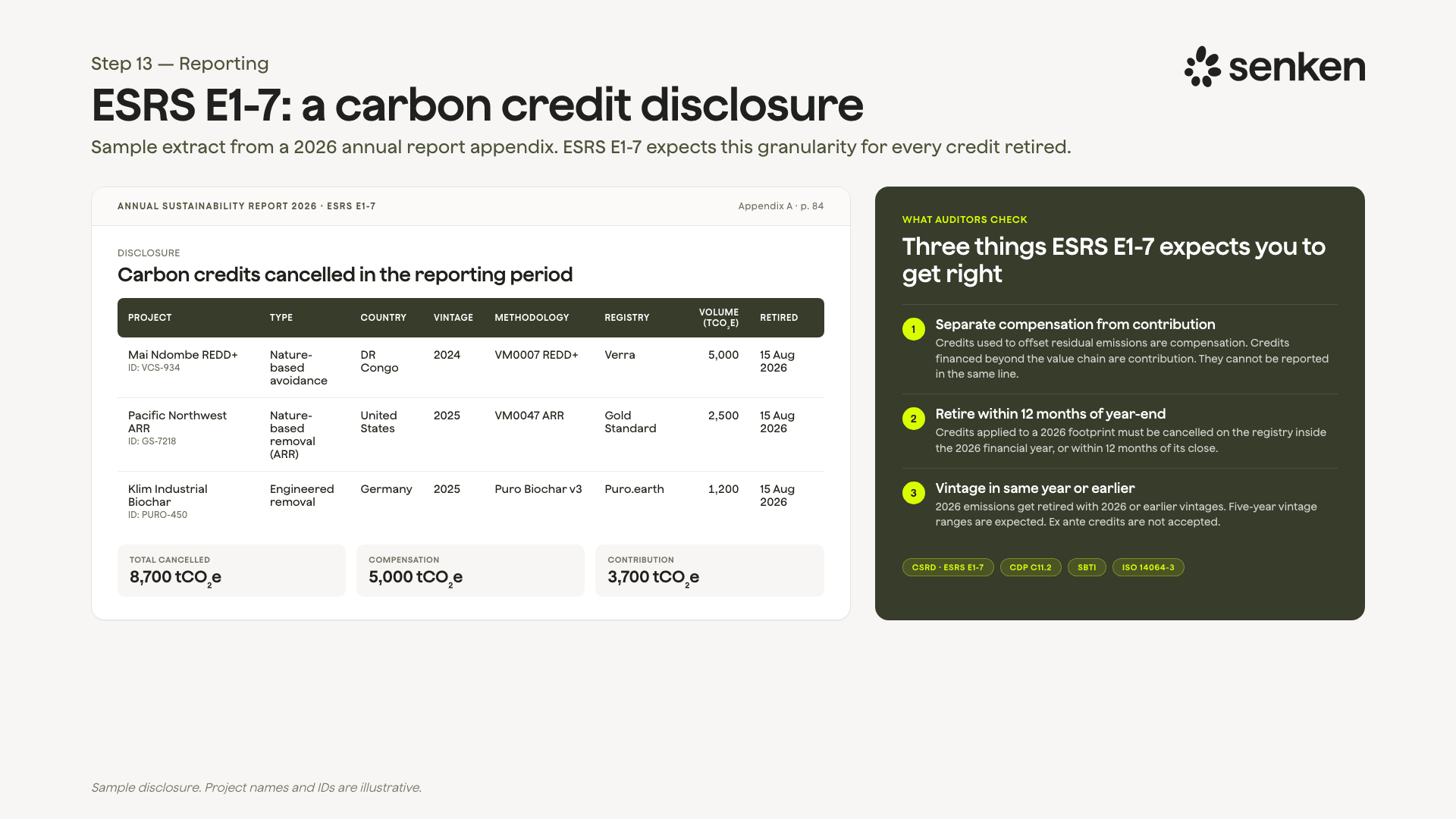The height and width of the screenshot is (819, 1456).
Task: Click the REGISTRY column header
Action: (x=627, y=318)
